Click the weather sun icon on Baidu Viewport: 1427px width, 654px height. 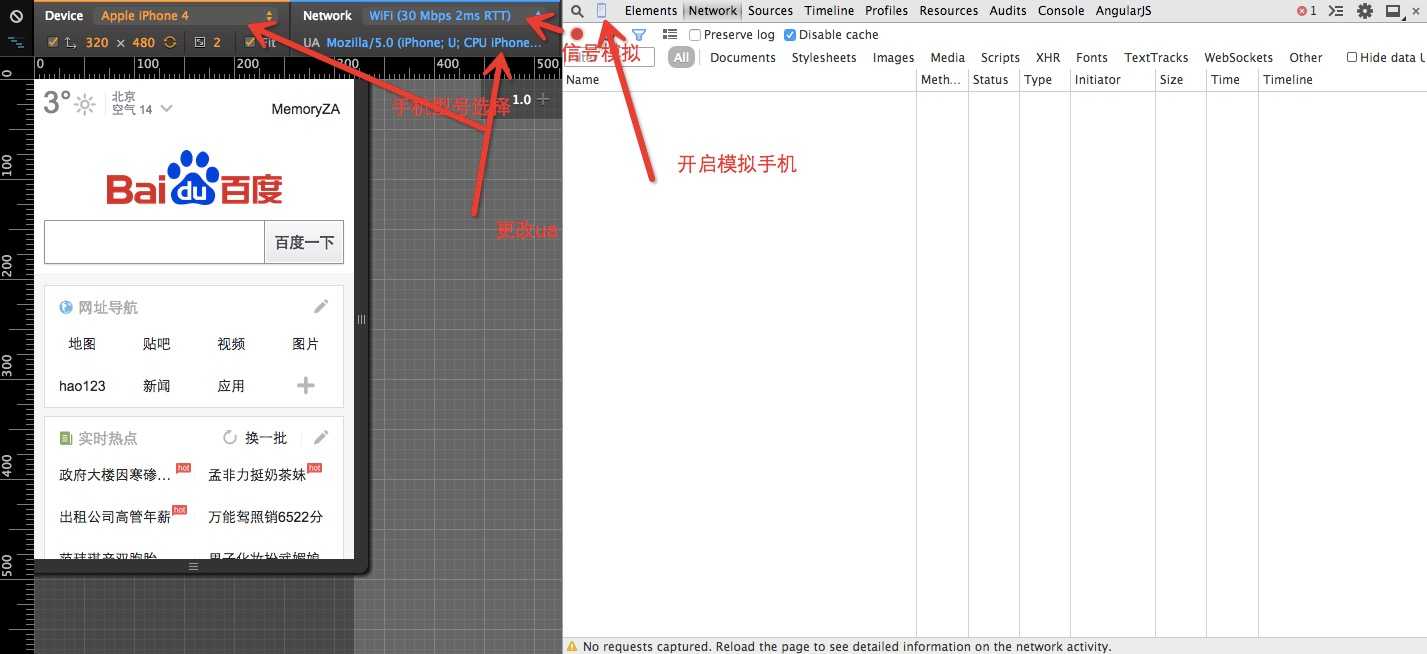coord(85,104)
